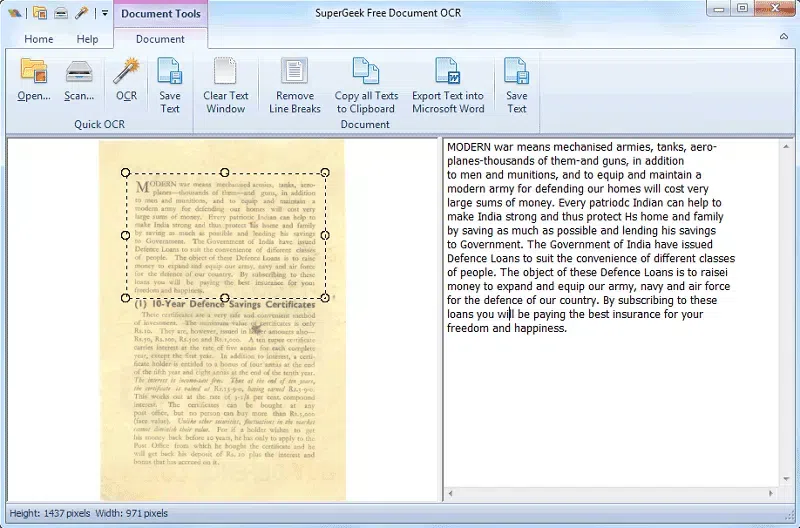Switch to the Home tab
This screenshot has height=528, width=800.
(x=39, y=39)
